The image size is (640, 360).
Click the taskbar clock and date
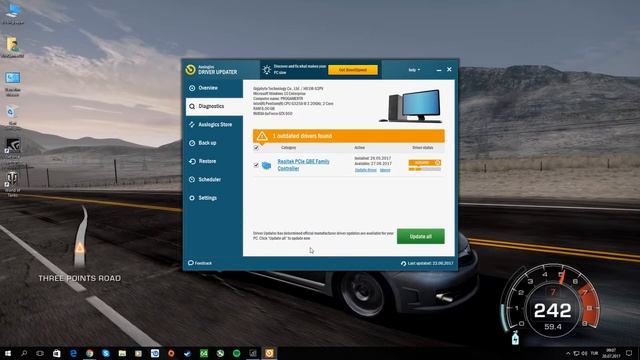(x=611, y=353)
